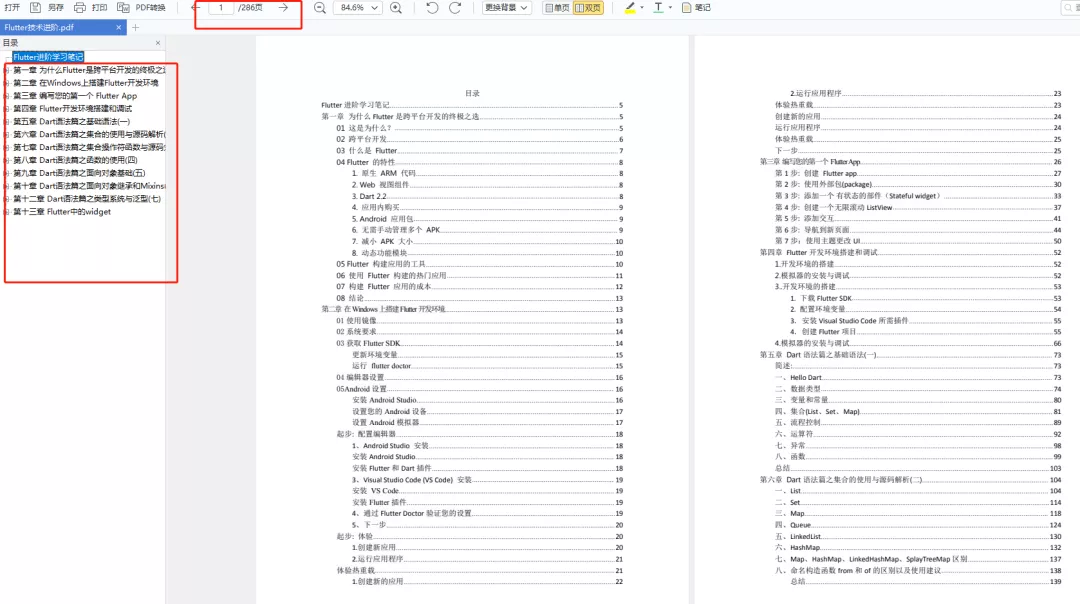1080x604 pixels.
Task: Select the yellow highlighter pen tool
Action: pyautogui.click(x=630, y=9)
